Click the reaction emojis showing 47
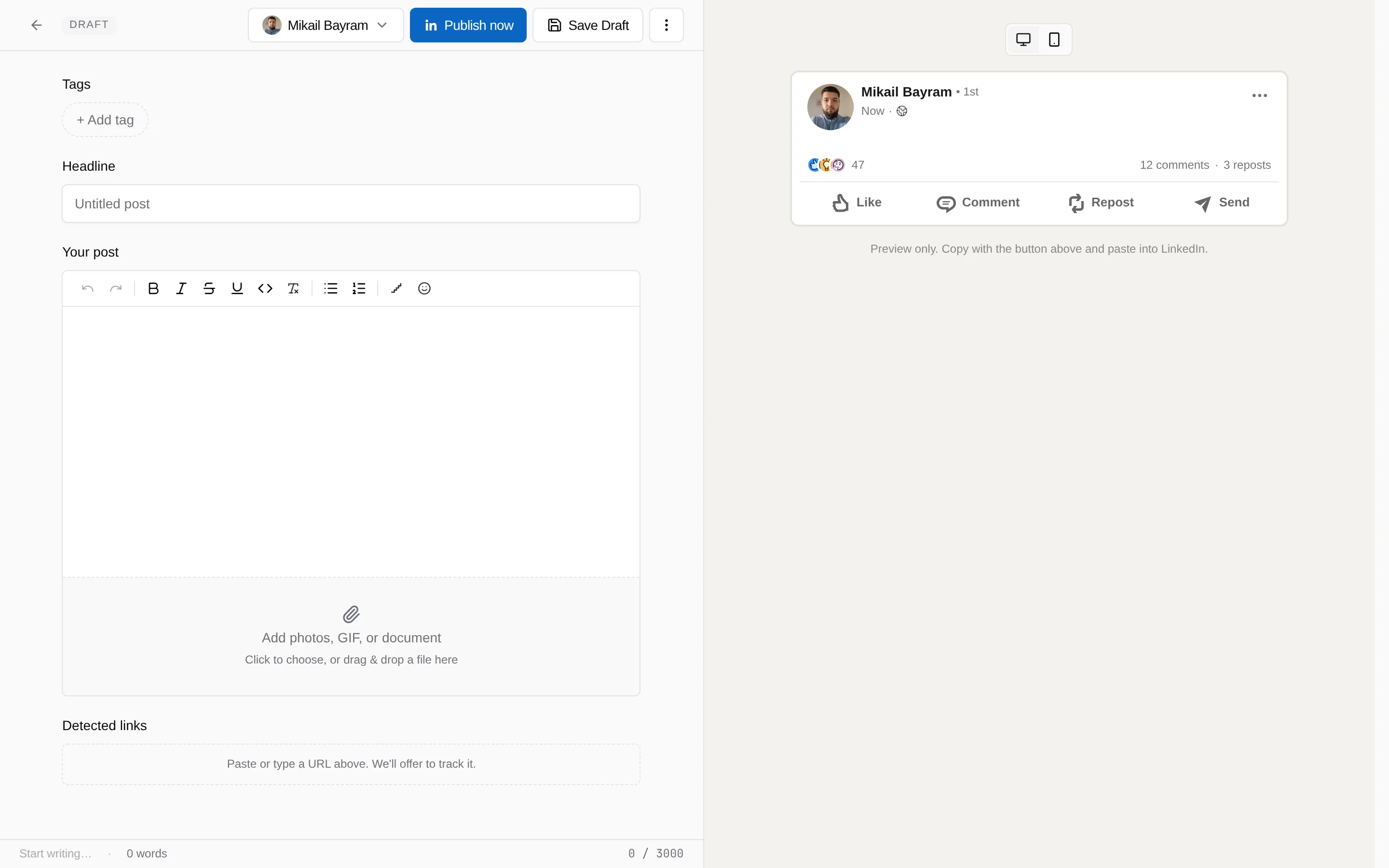 tap(836, 165)
